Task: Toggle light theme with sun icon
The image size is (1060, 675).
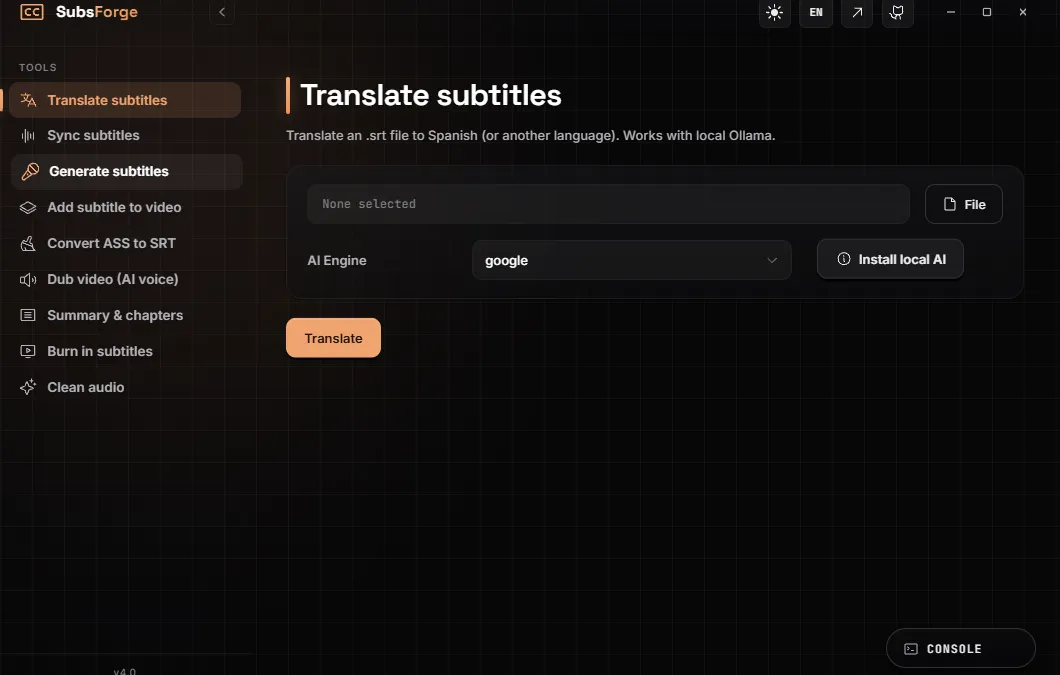Action: pos(775,12)
